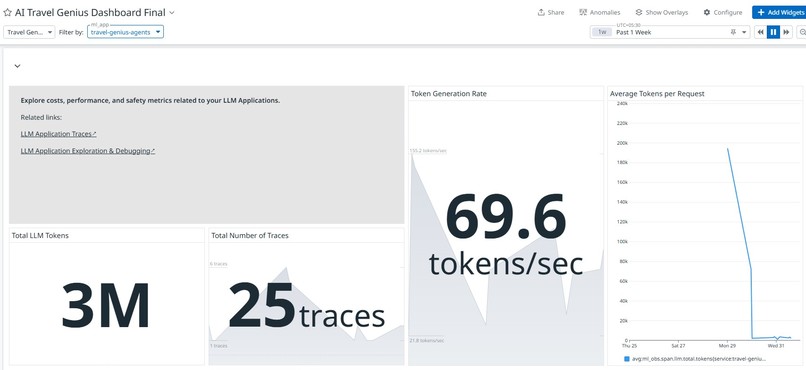Click the avg:ml_obs.span.llm.total.tokens legend entry
Viewport: 806px width, 370px height.
pos(699,359)
